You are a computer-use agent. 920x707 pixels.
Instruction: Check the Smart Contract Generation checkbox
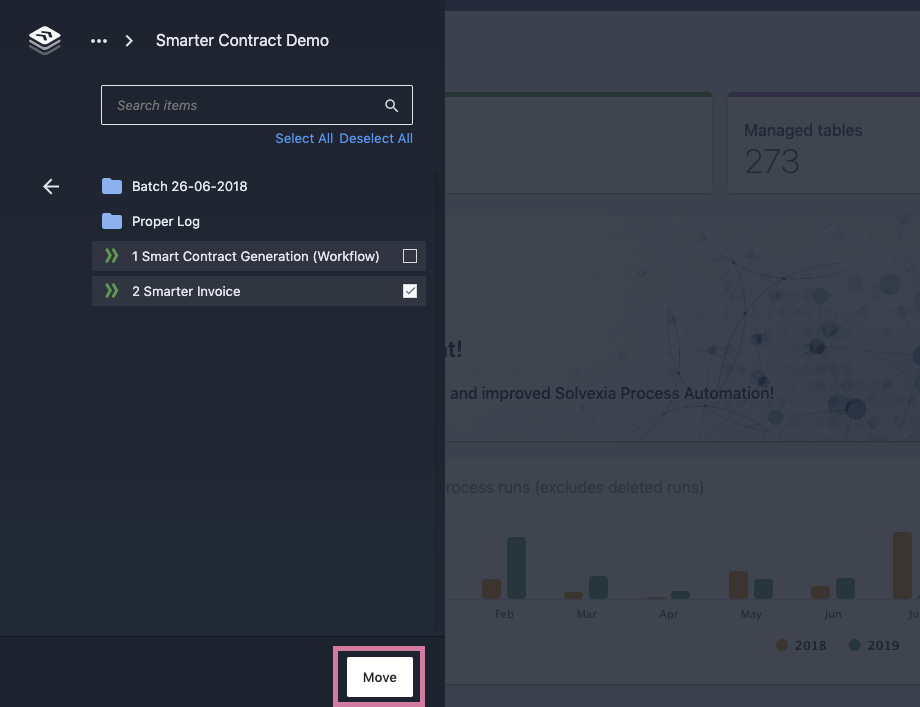(x=409, y=256)
